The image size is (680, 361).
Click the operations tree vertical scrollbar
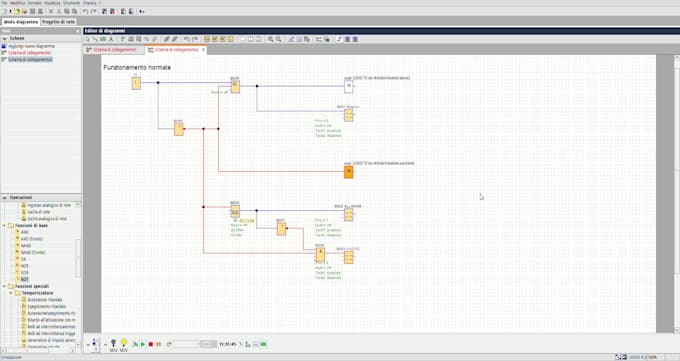click(x=78, y=258)
